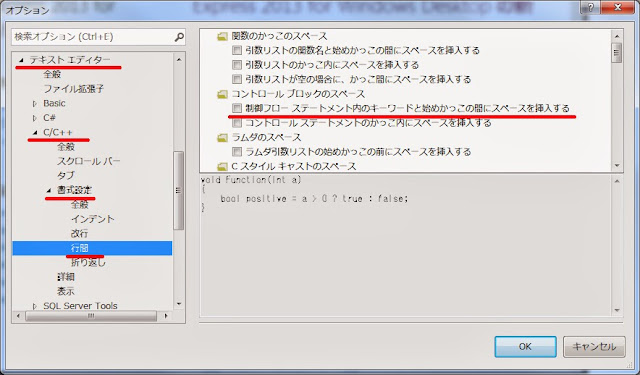Viewport: 640px width, 375px height.
Task: Collapse the テキスト エディター tree node
Action: tap(21, 60)
